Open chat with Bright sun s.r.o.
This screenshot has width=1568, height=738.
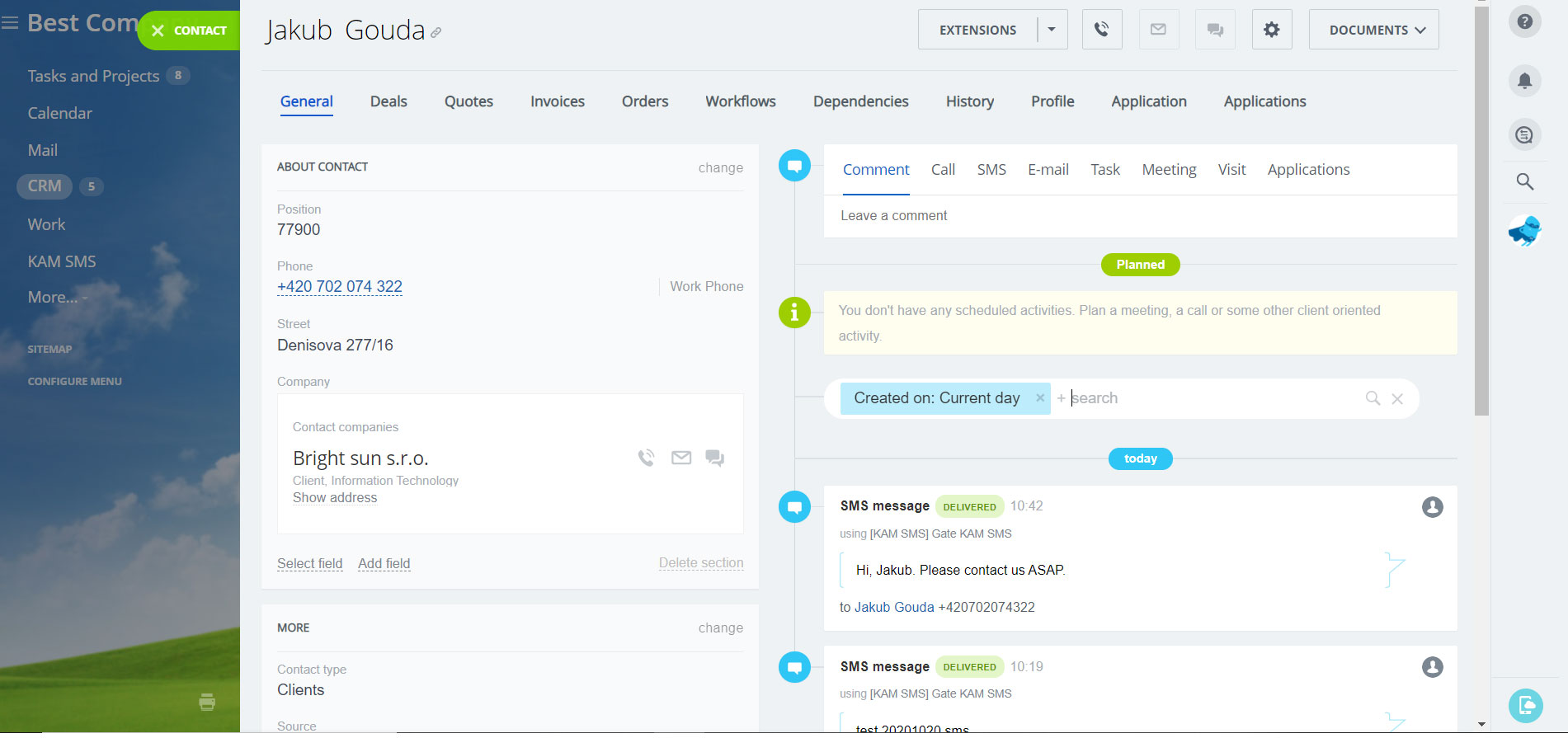click(x=714, y=458)
